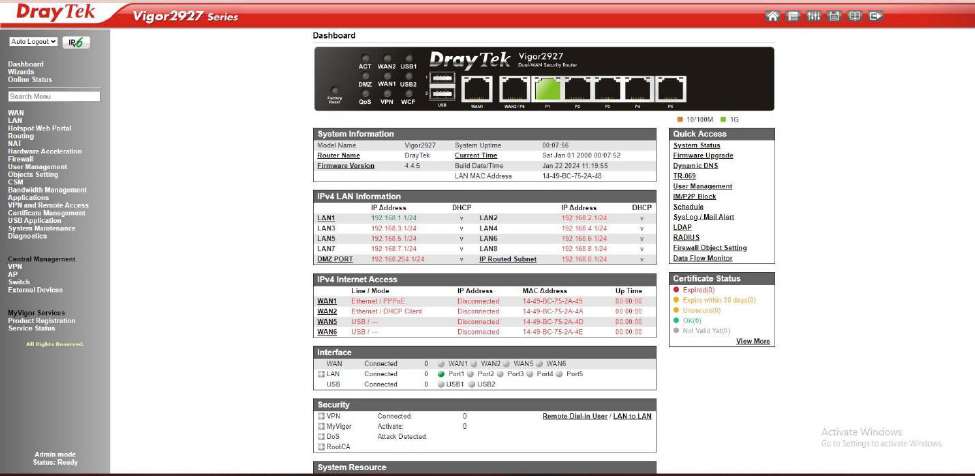Open the WAN menu in sidebar
This screenshot has height=476, width=975.
pos(16,113)
